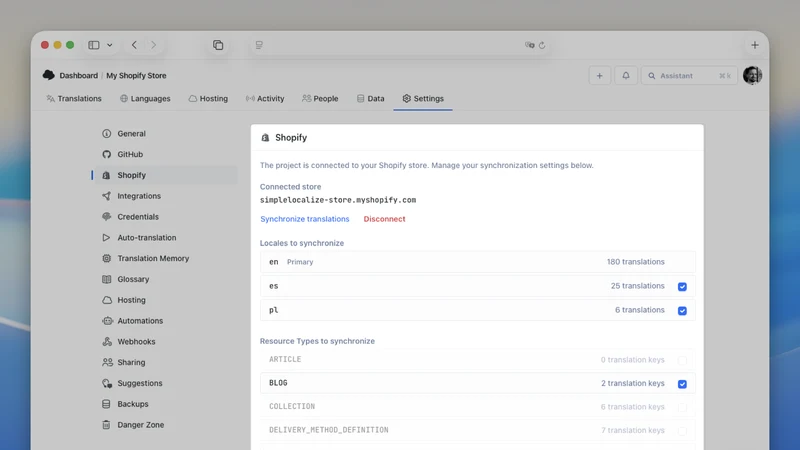Open the Dashboard breadcrumb link
The image size is (800, 450).
(79, 76)
